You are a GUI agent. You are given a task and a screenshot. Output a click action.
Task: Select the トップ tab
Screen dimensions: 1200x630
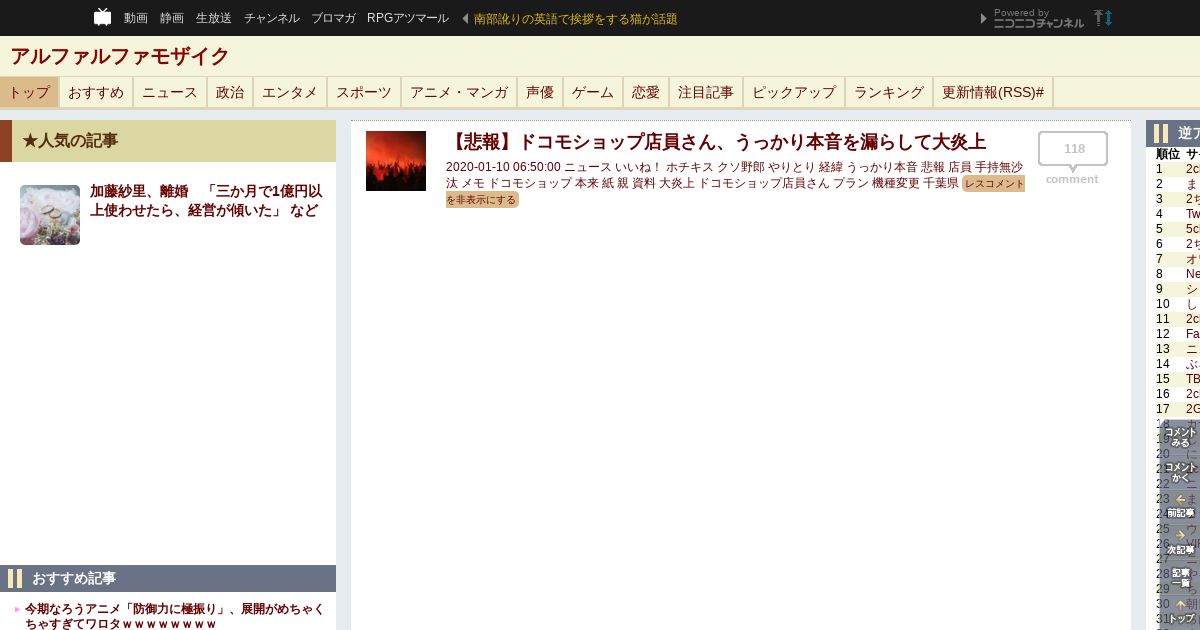pyautogui.click(x=29, y=92)
